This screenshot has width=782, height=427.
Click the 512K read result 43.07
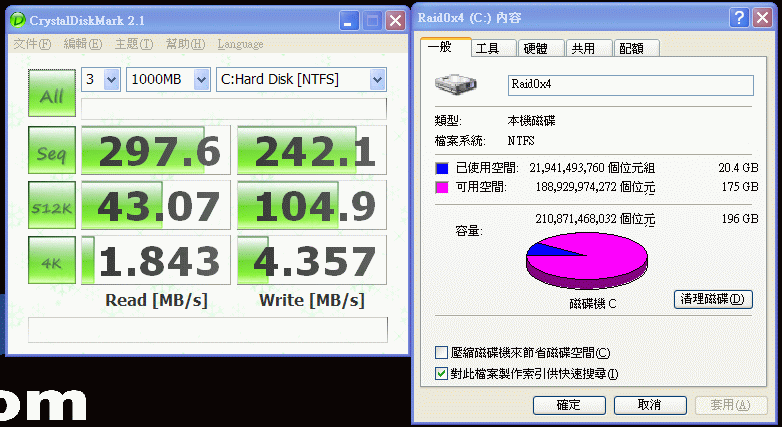tap(156, 205)
